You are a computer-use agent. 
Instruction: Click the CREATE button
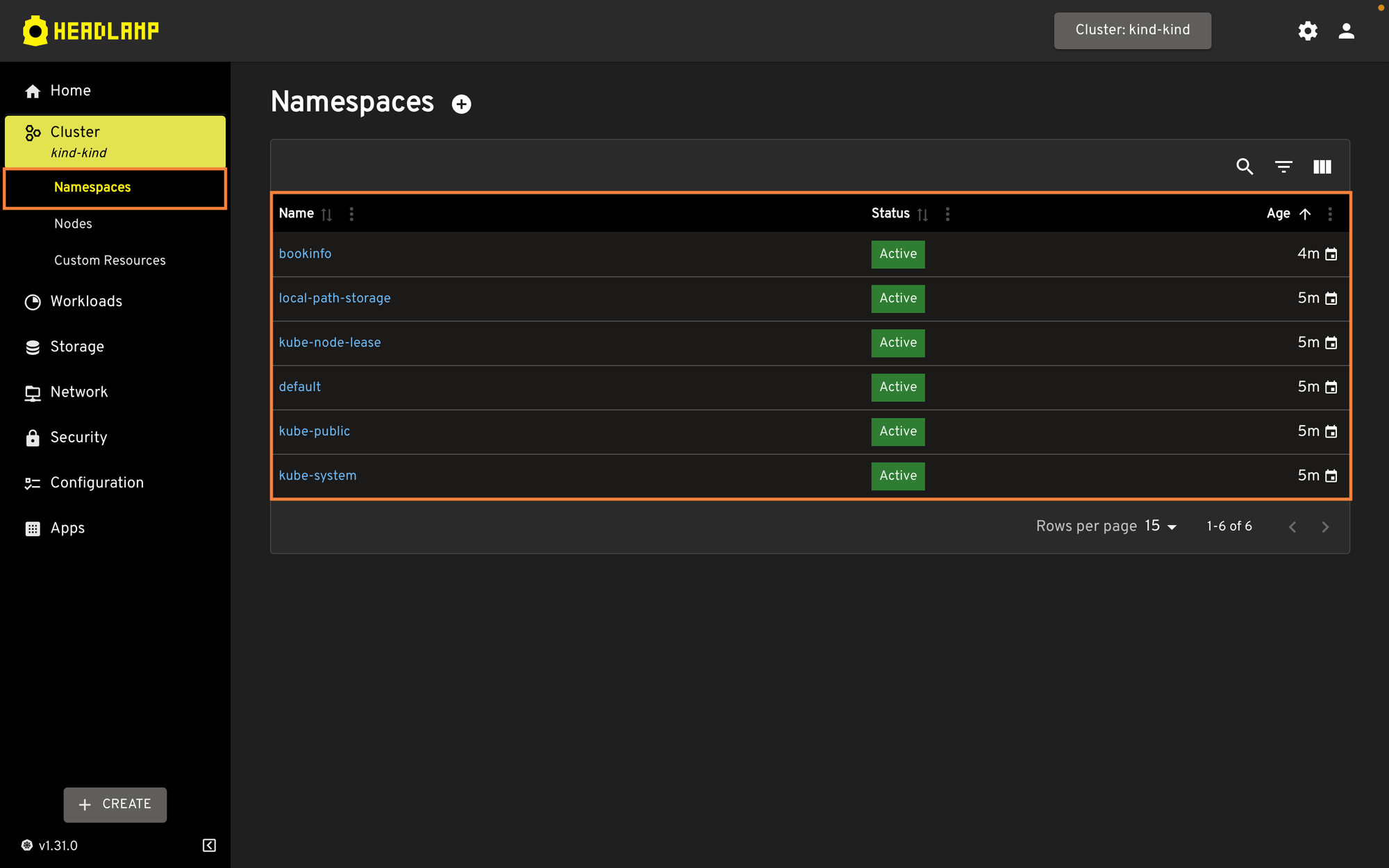pos(115,804)
